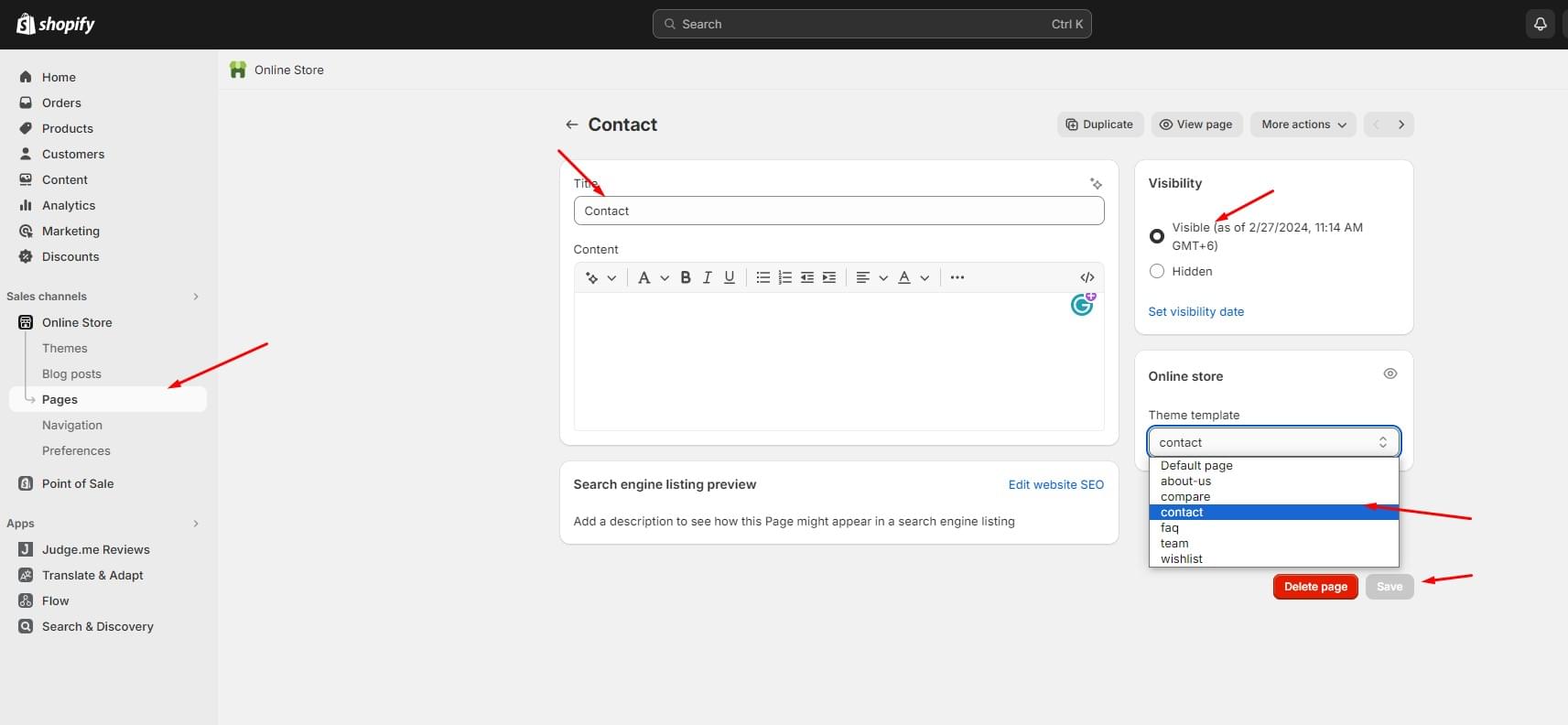Focus the top Search bar
Screen dimensions: 1568x725
[x=871, y=24]
